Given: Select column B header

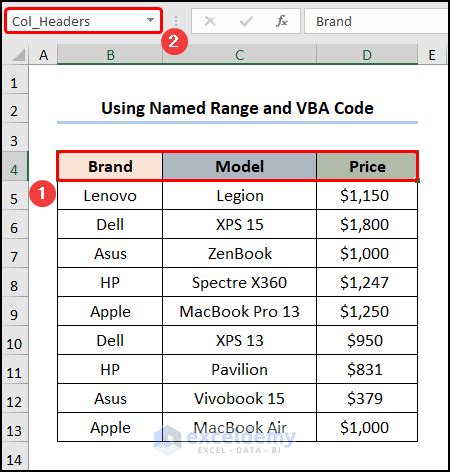Looking at the screenshot, I should coord(110,55).
